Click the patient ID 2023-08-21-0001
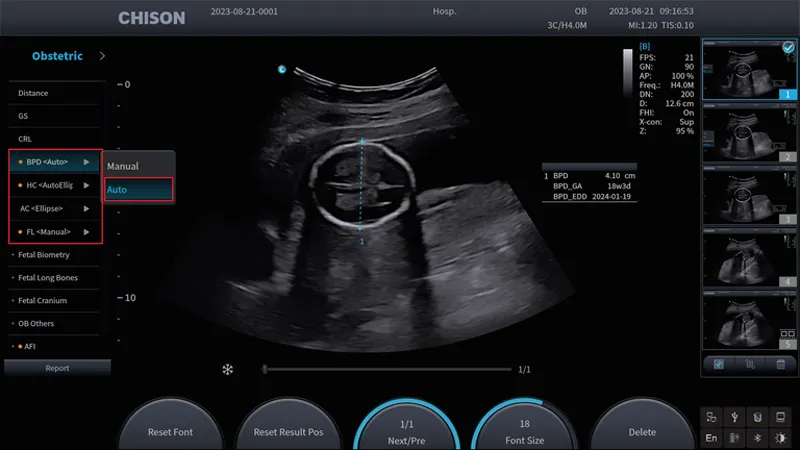Image resolution: width=800 pixels, height=450 pixels. (x=244, y=11)
